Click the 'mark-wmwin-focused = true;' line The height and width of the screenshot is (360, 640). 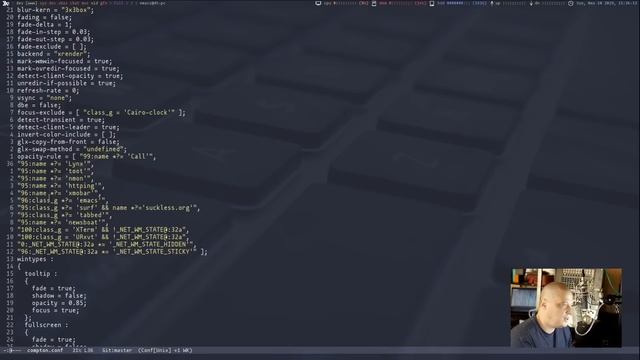pos(64,61)
